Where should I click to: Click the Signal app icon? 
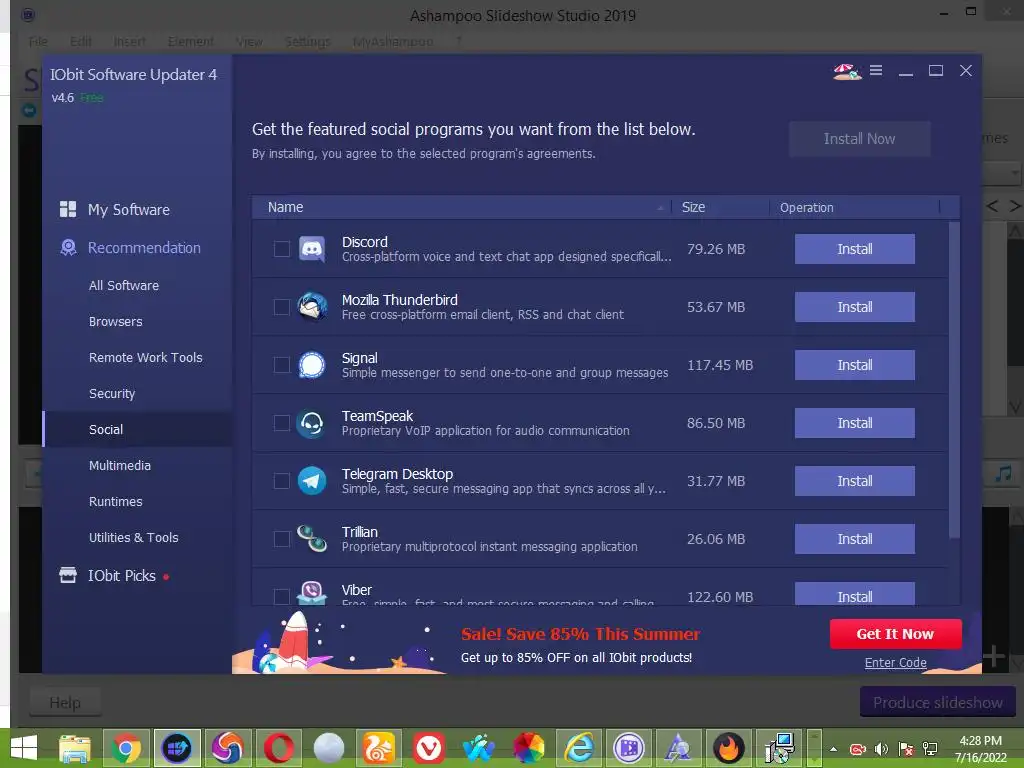tap(312, 364)
